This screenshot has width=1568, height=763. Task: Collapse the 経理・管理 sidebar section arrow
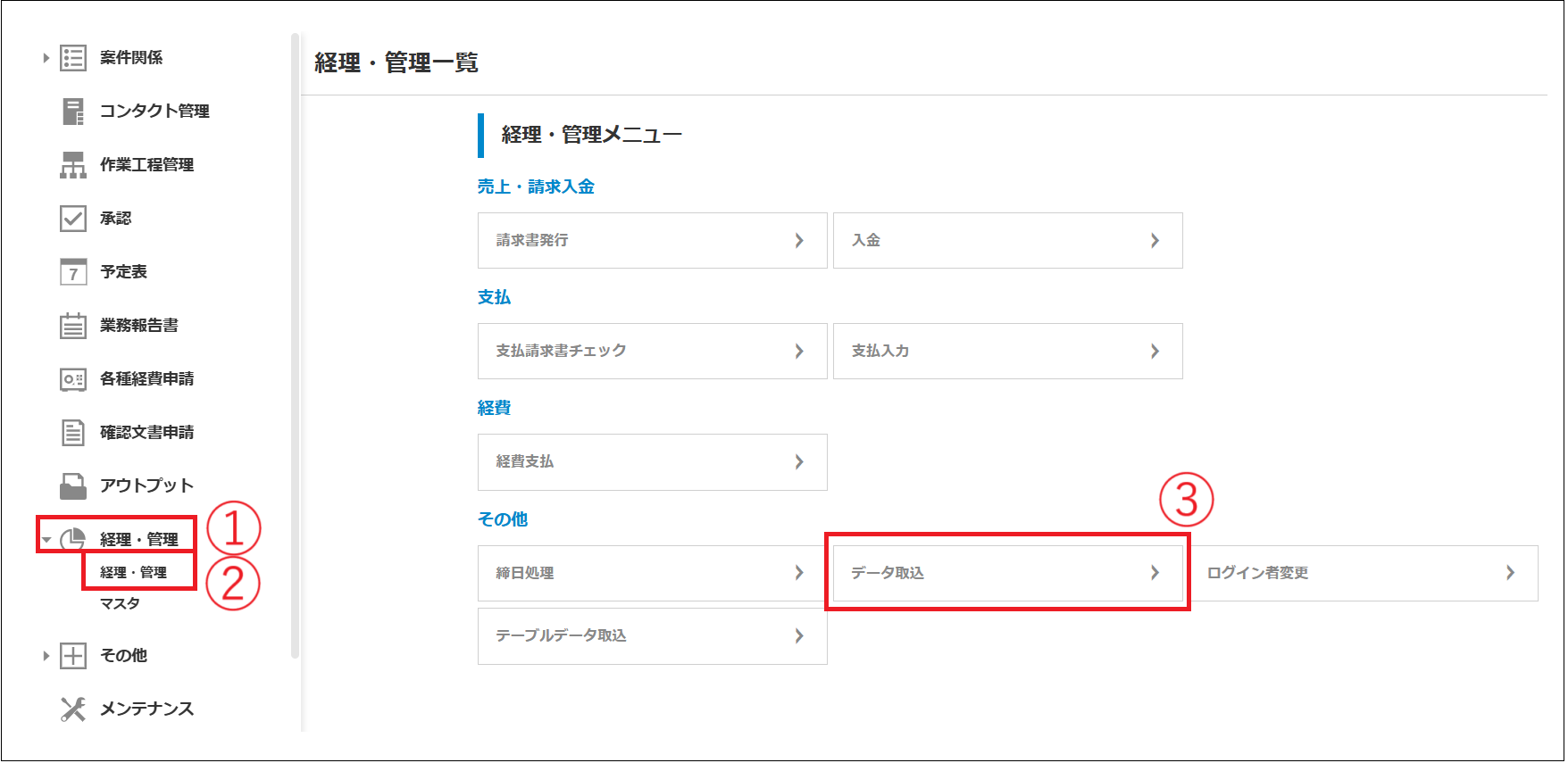[46, 540]
